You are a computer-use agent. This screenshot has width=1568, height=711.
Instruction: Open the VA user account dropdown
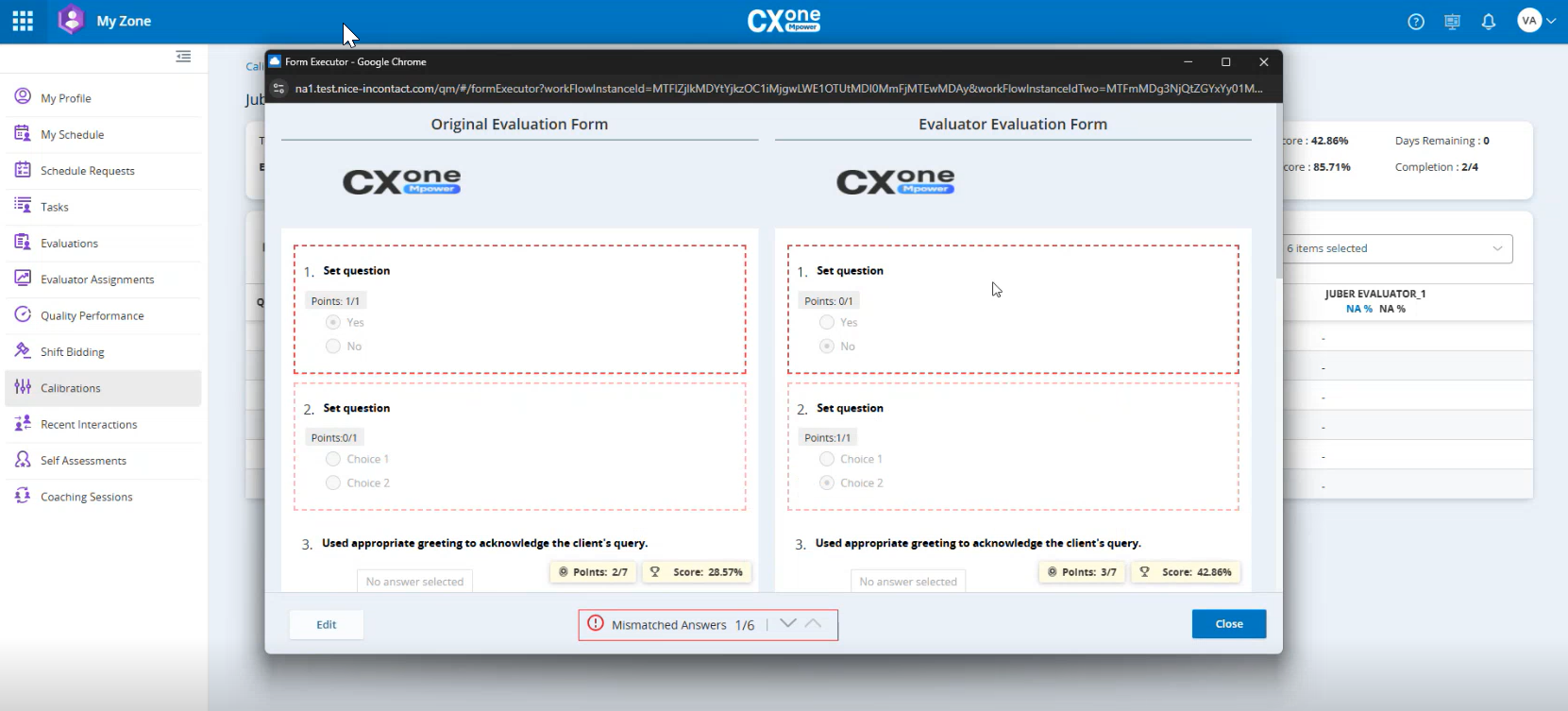click(x=1536, y=21)
